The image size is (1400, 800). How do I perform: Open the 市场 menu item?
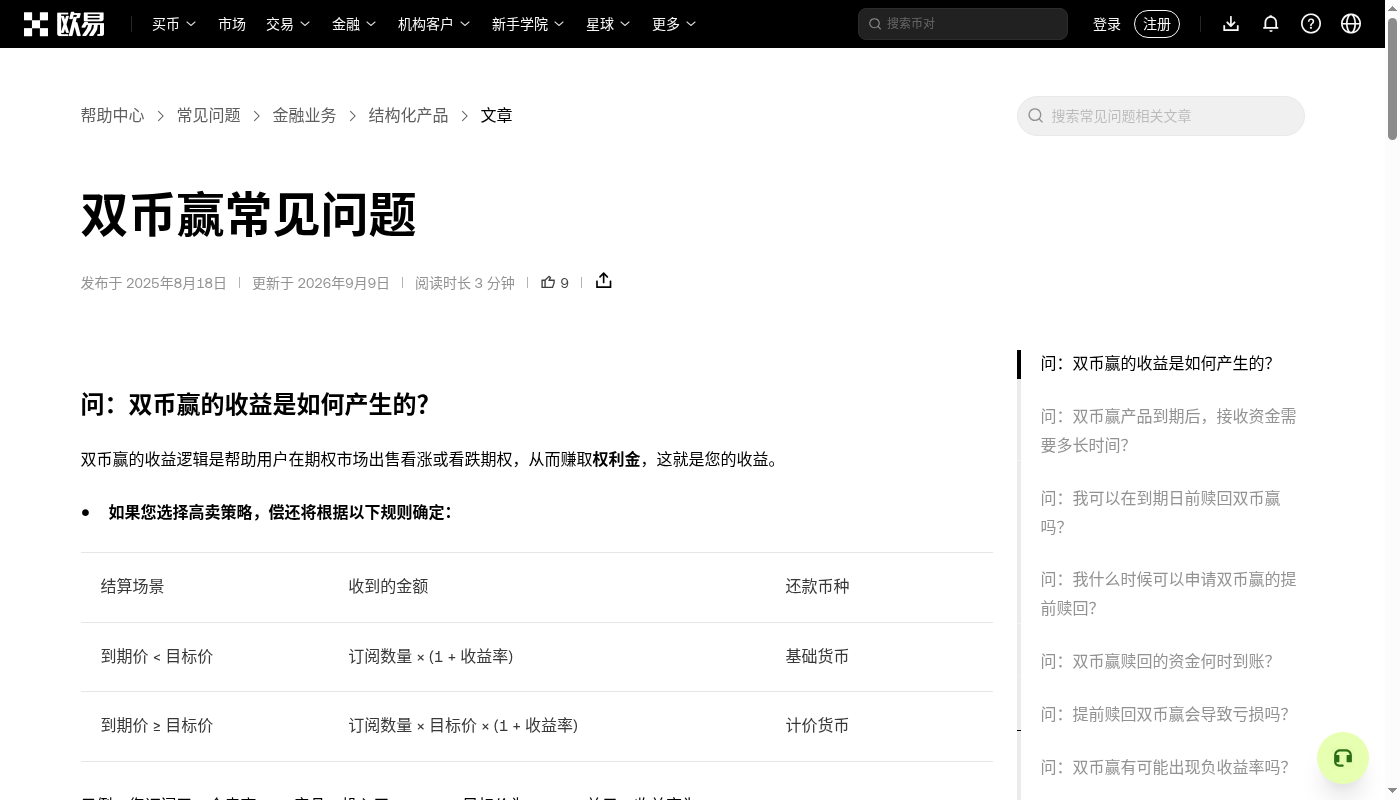tap(232, 24)
